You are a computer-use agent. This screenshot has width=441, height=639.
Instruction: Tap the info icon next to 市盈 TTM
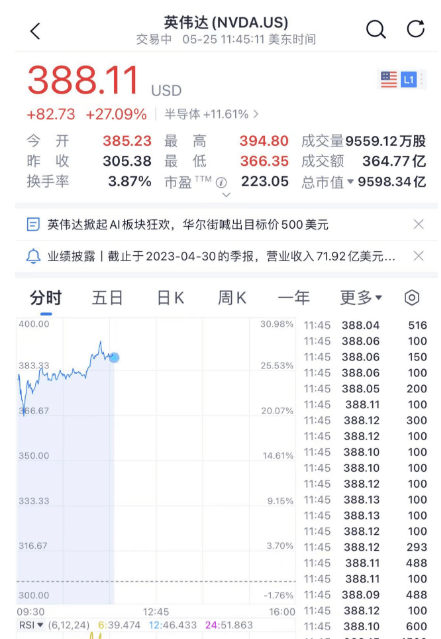pyautogui.click(x=221, y=182)
